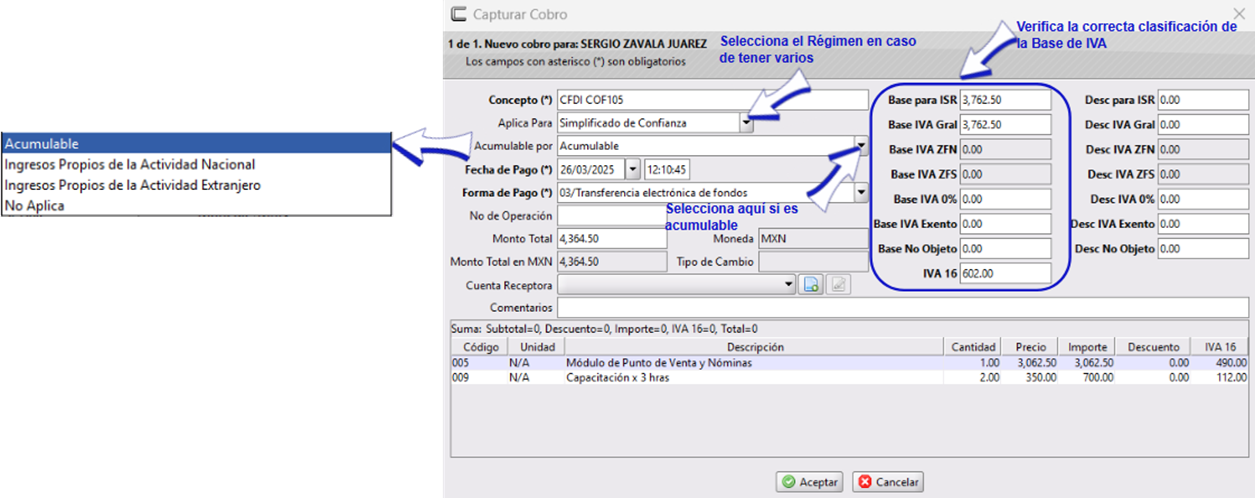Click the Desc IVA Gral field
This screenshot has height=498, width=1255.
1204,125
